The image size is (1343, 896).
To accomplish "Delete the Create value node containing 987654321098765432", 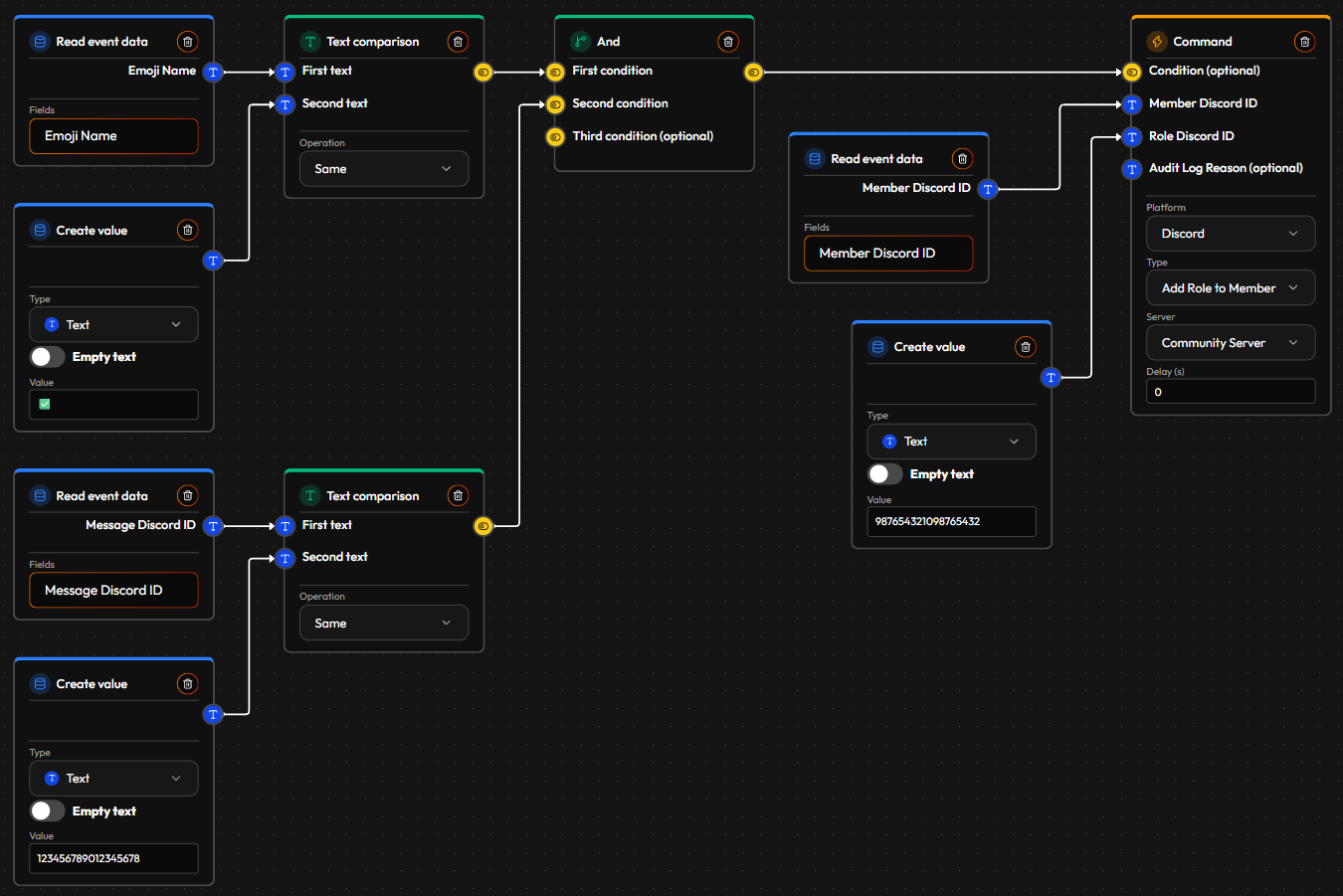I will click(1025, 347).
